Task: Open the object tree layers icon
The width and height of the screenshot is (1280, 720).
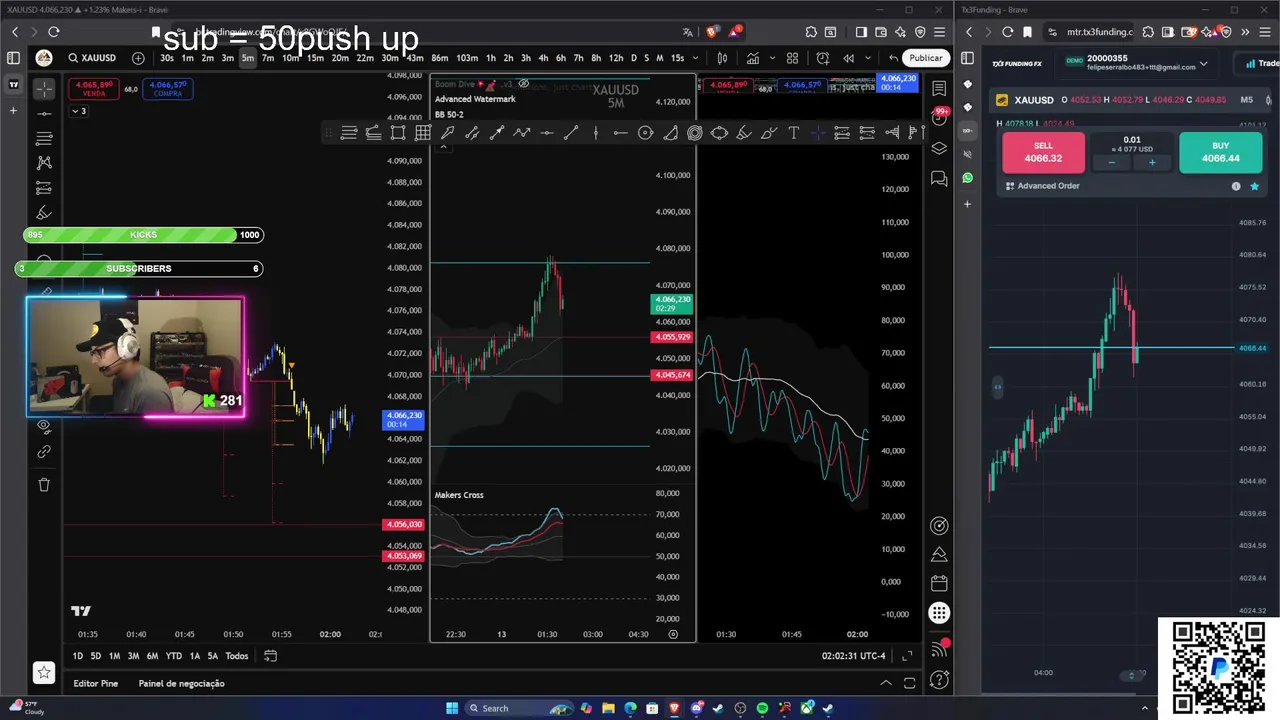Action: pos(939,148)
